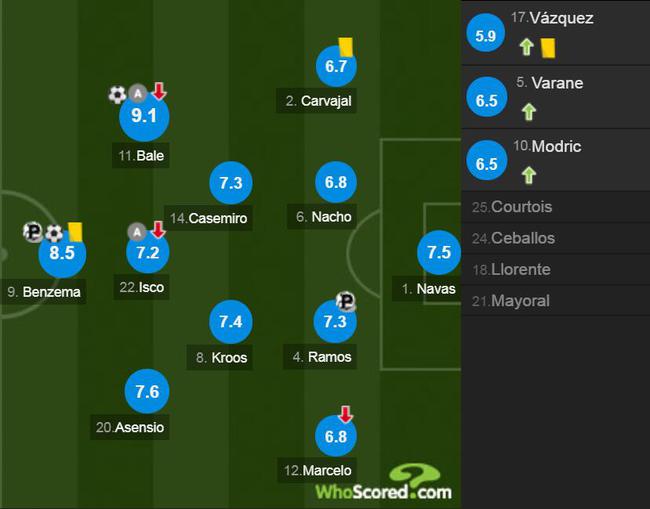Viewport: 650px width, 509px height.
Task: Click Varane's green substitution arrow
Action: [x=529, y=112]
